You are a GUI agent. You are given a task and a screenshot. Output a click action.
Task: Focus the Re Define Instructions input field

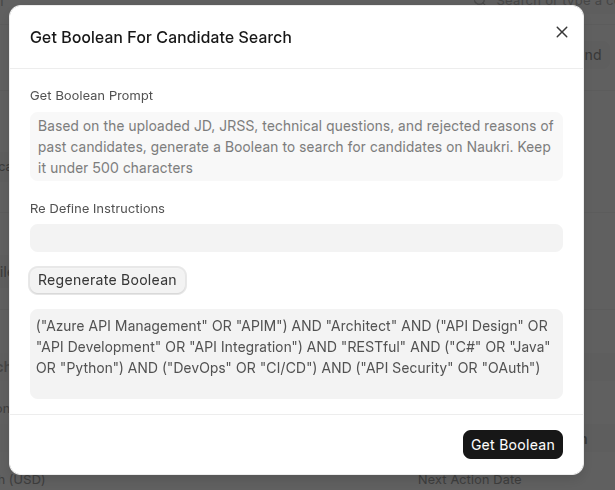[x=296, y=238]
